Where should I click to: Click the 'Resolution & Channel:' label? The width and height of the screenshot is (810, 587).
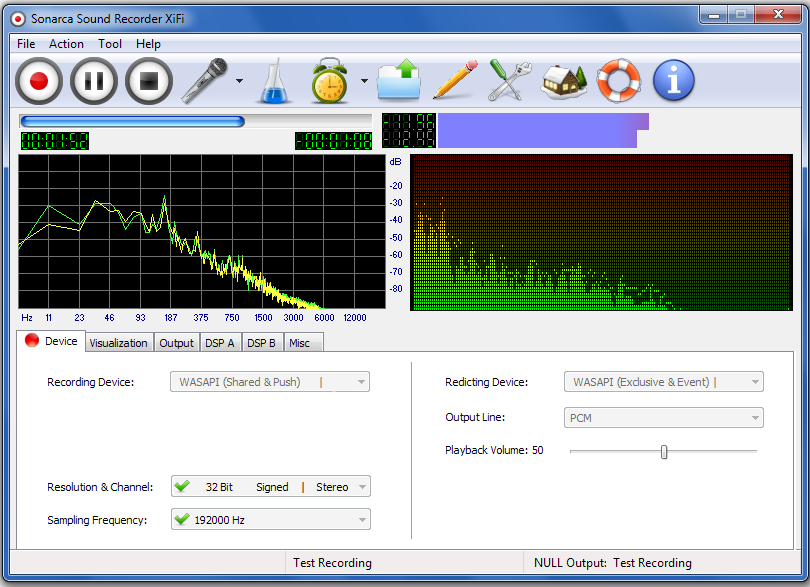click(100, 487)
